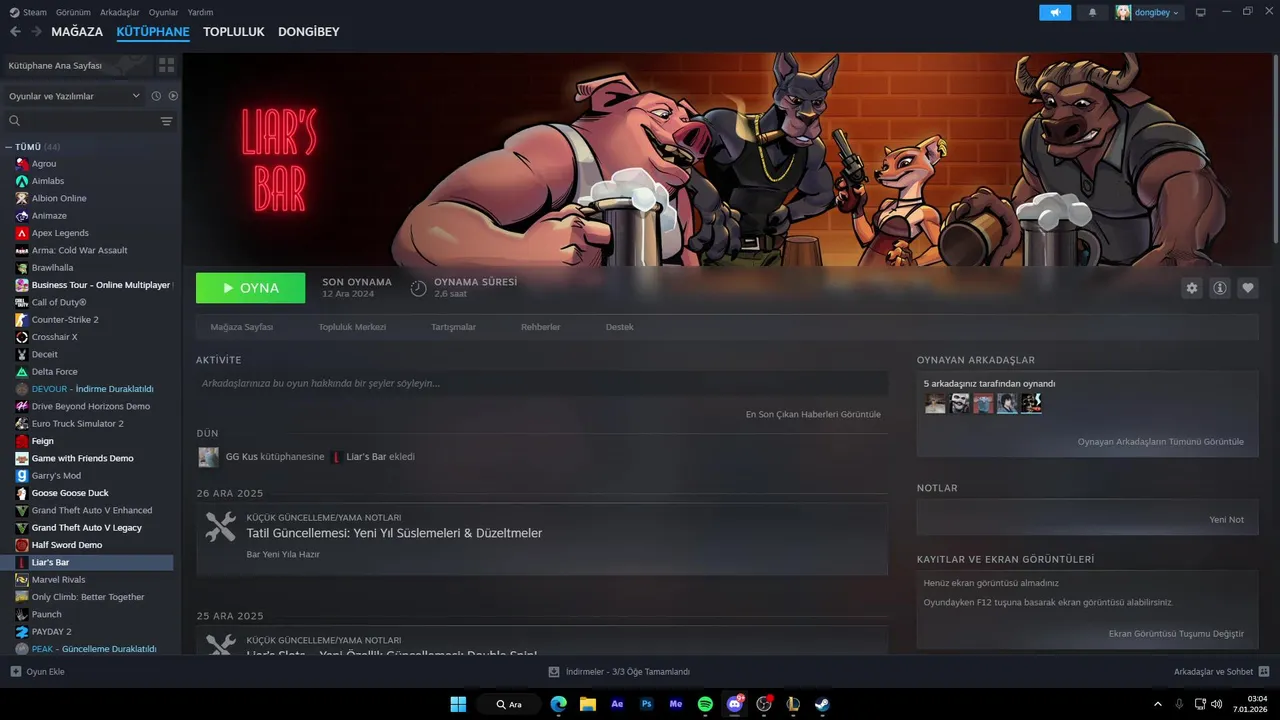Screen dimensions: 1280x720
Task: Open advanced filter options icon
Action: 166,121
